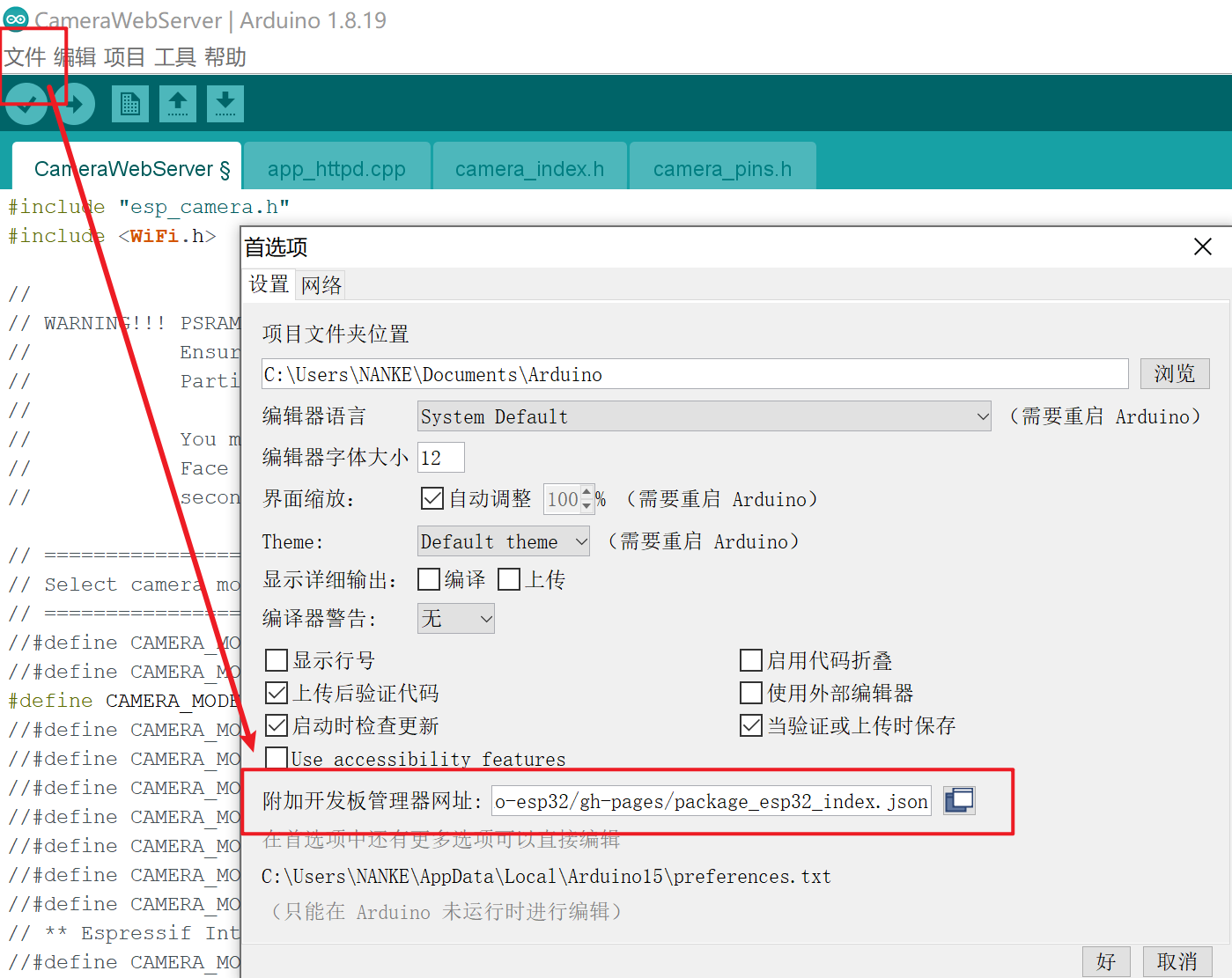Open a sketch with the Open icon

pyautogui.click(x=178, y=104)
